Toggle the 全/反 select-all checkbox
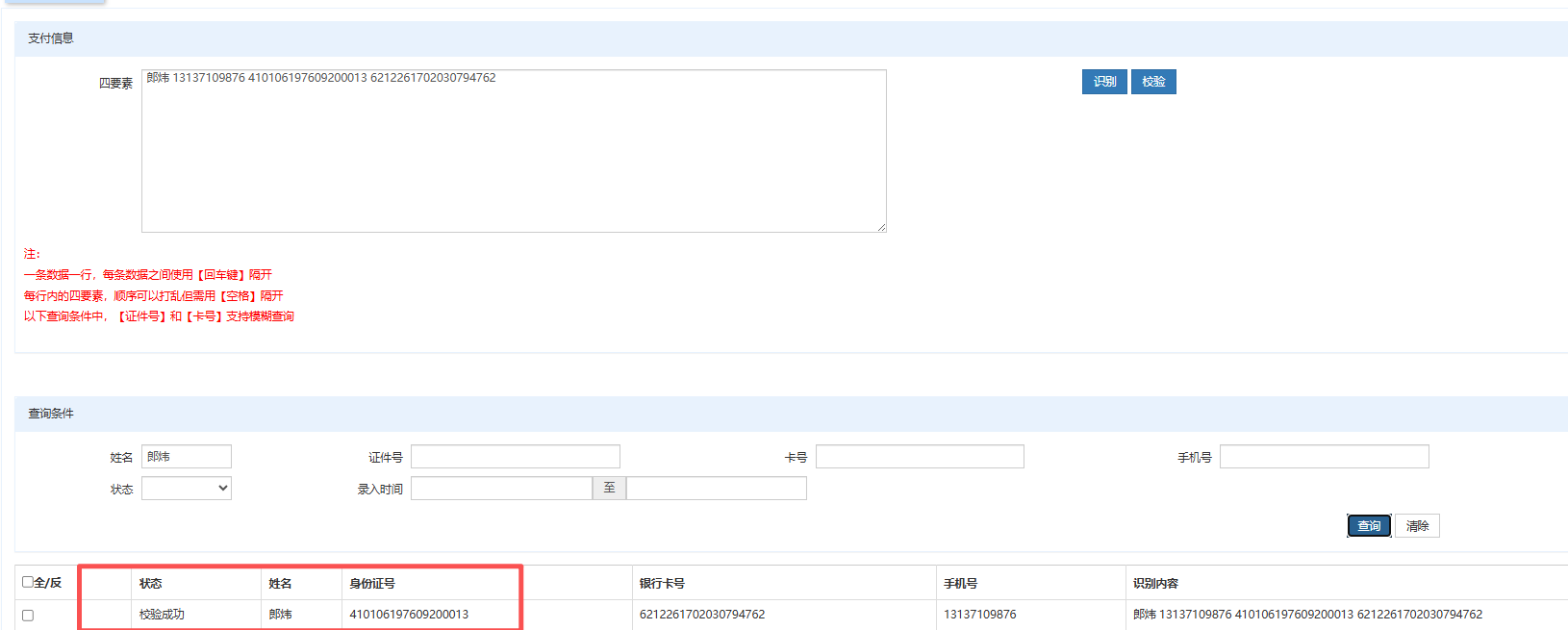This screenshot has height=630, width=1568. pos(28,582)
